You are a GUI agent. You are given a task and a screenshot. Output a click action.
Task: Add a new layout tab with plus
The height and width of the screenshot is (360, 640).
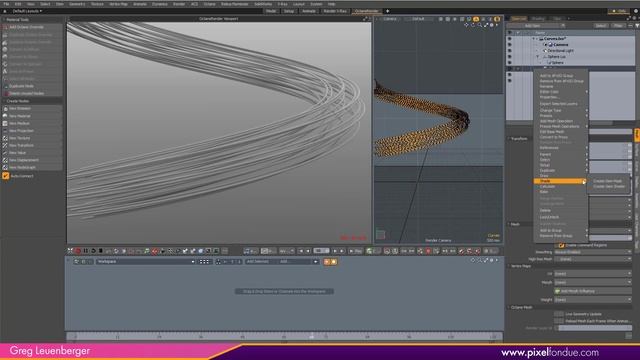point(387,11)
